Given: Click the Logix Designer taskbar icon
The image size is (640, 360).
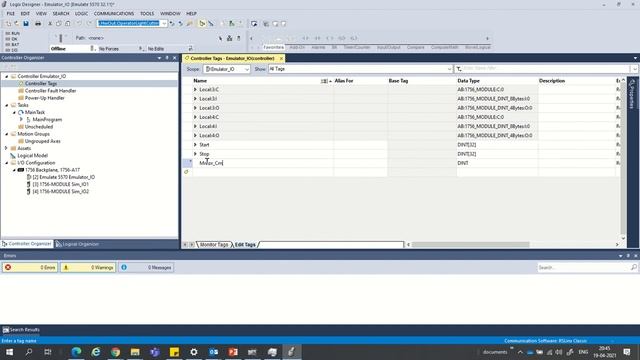Looking at the screenshot, I should coord(291,351).
